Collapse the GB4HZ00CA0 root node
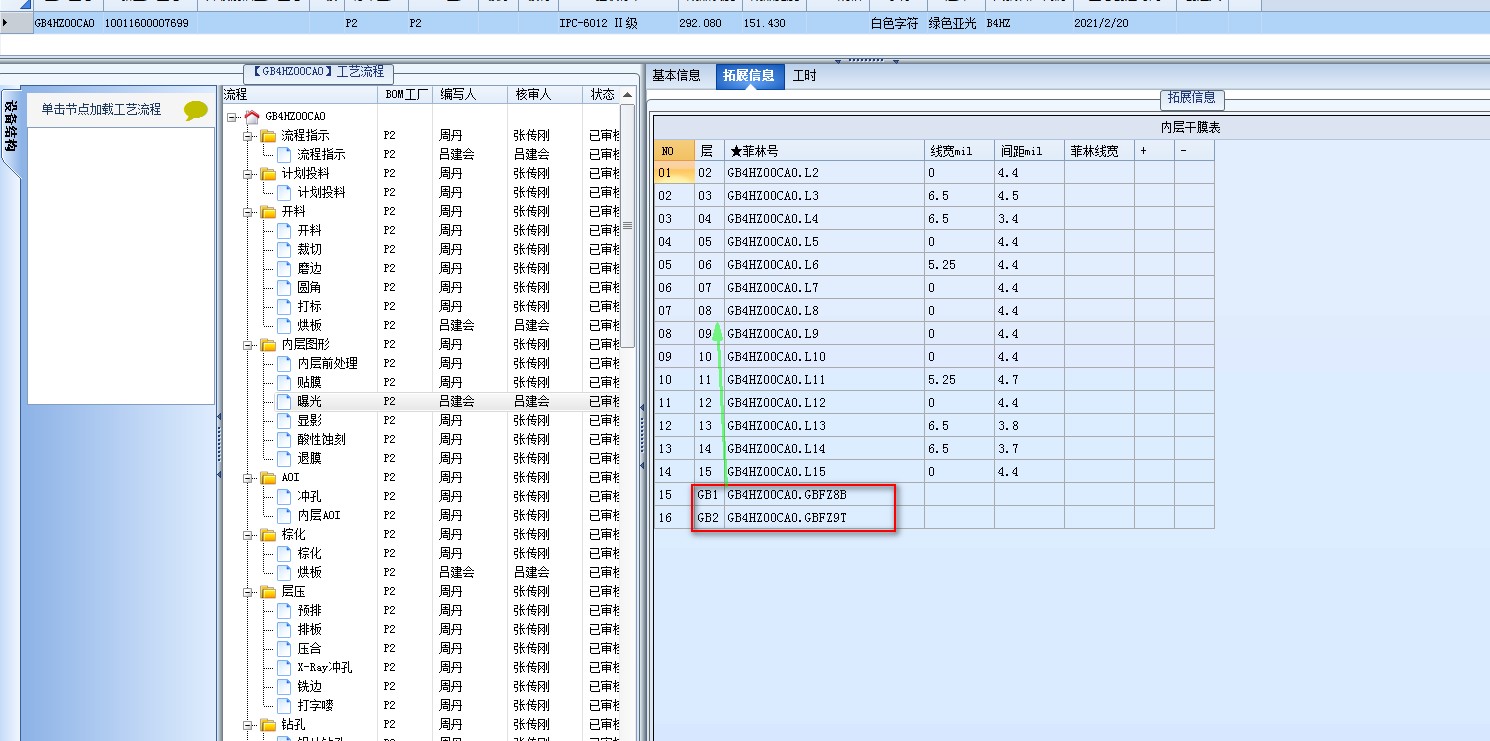Image resolution: width=1490 pixels, height=741 pixels. coord(232,117)
